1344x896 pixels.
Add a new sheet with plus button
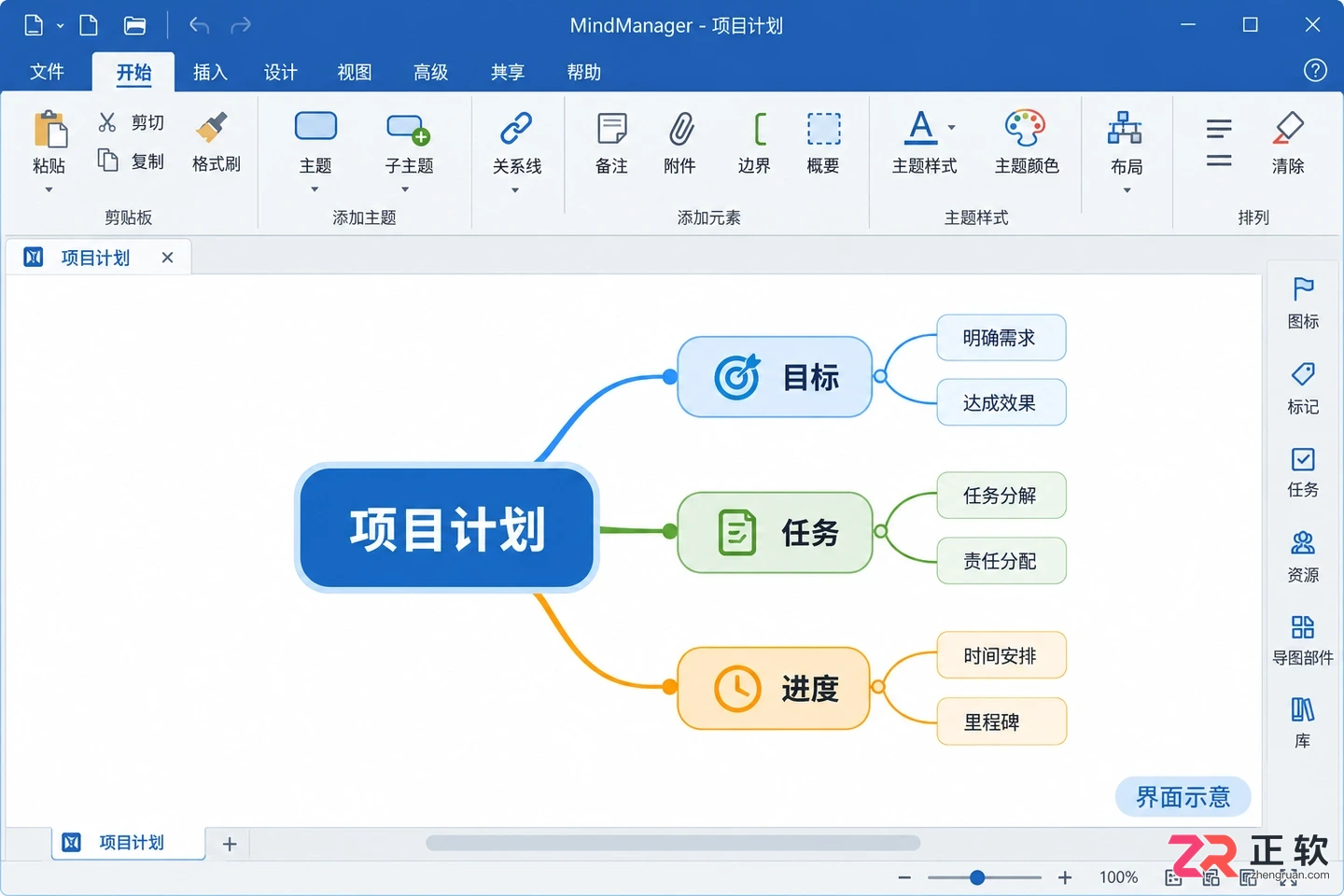coord(230,844)
